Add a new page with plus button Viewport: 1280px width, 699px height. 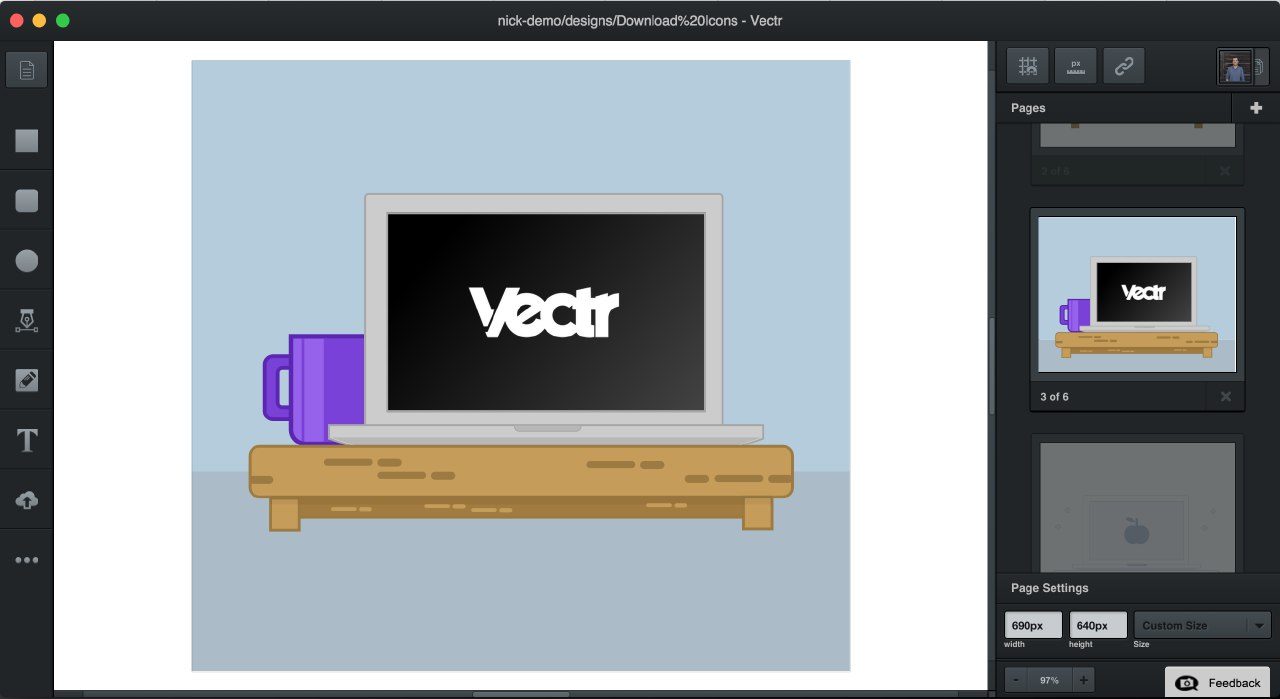[x=1256, y=108]
